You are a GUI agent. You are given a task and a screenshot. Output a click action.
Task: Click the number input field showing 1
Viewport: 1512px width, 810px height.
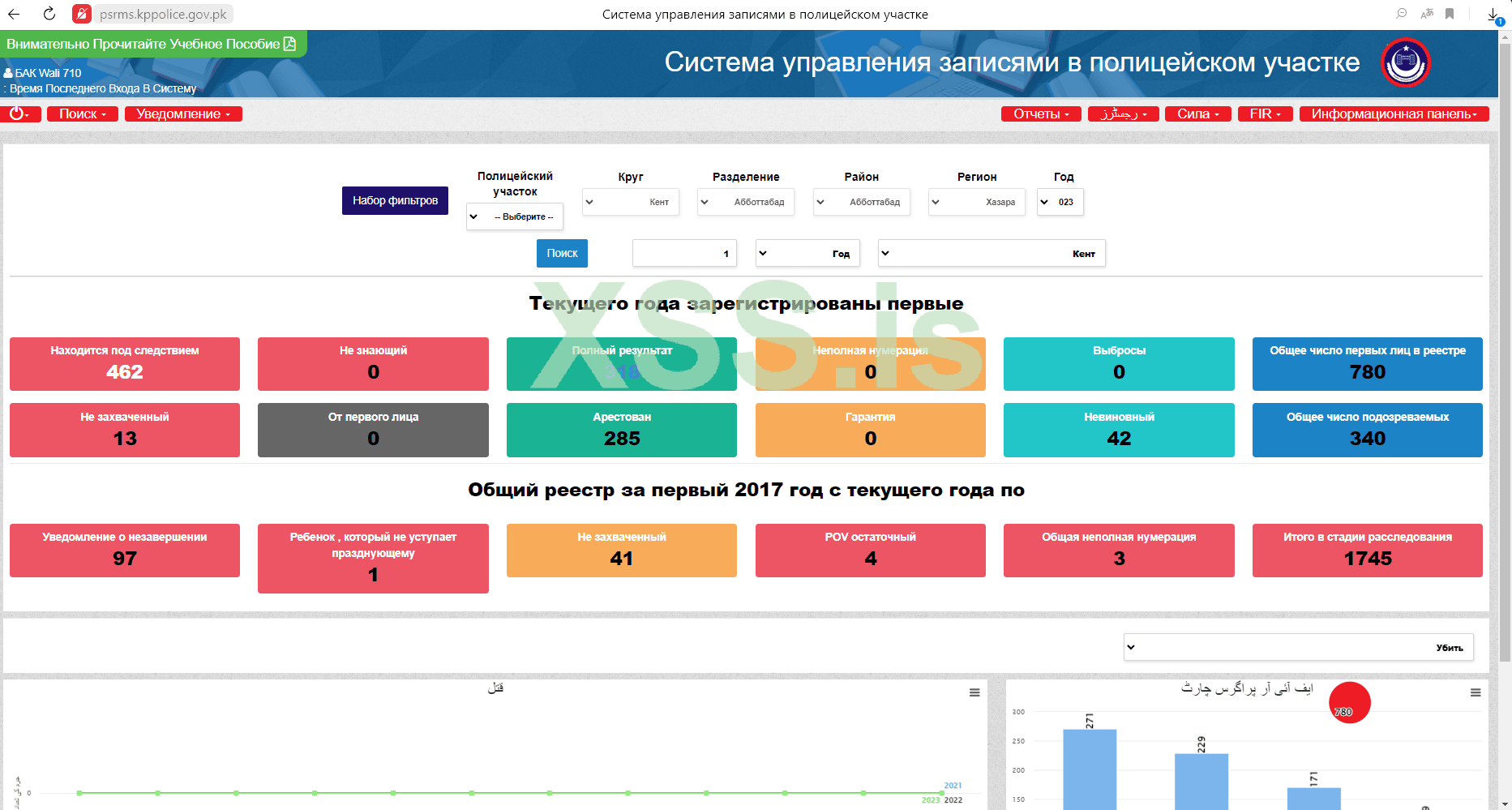click(x=684, y=253)
